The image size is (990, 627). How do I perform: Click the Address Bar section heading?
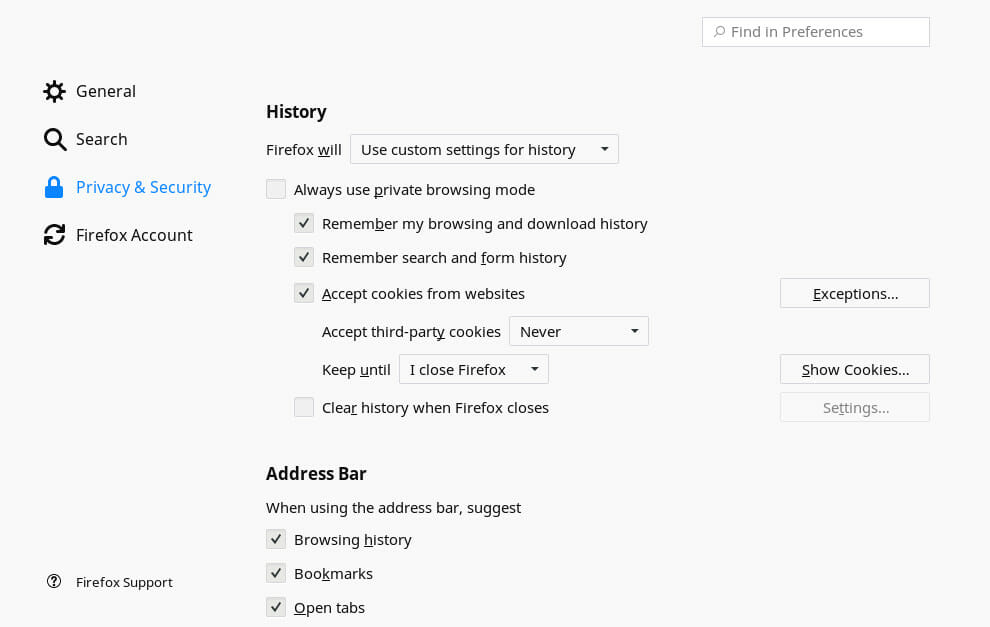(316, 474)
